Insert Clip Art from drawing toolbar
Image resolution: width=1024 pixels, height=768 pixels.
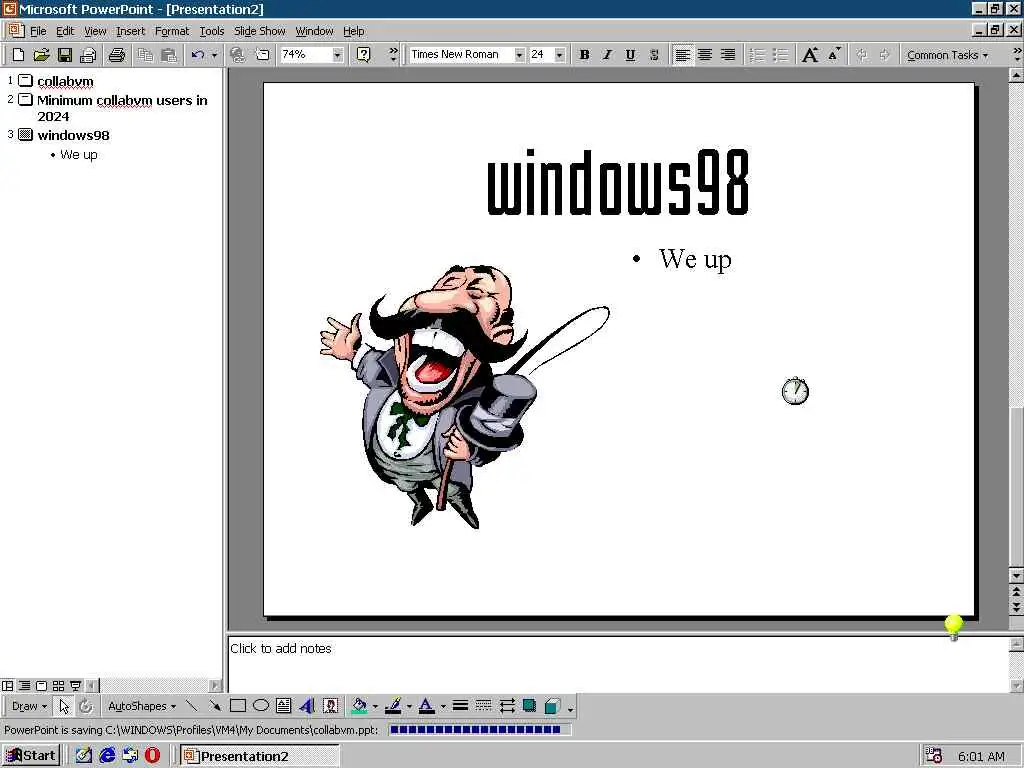[x=330, y=706]
